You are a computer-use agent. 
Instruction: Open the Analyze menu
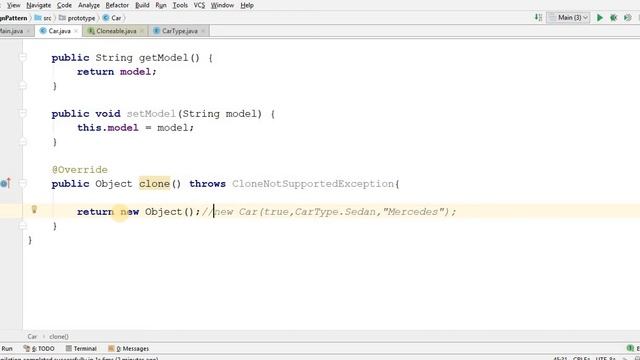coord(89,5)
